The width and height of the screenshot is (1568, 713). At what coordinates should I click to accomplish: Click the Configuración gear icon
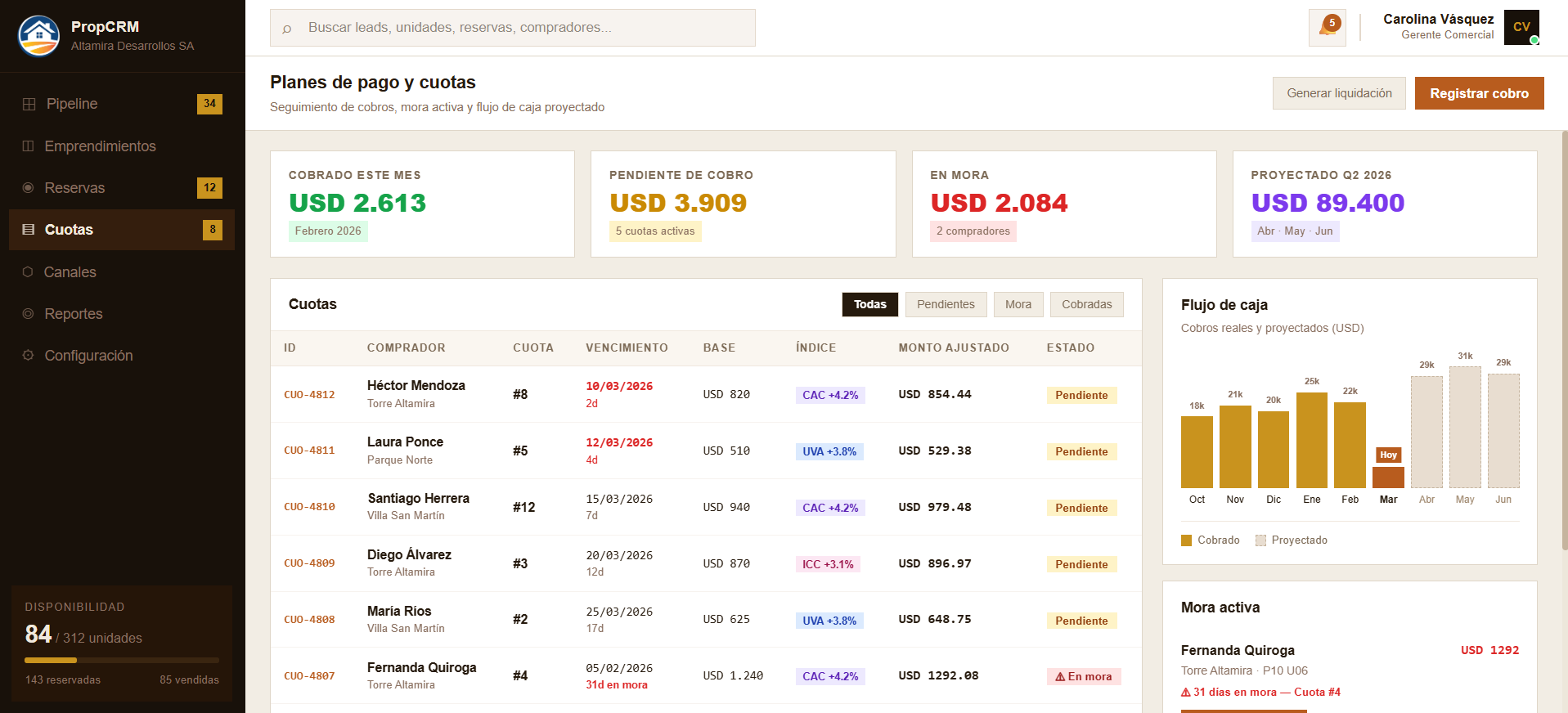(28, 355)
